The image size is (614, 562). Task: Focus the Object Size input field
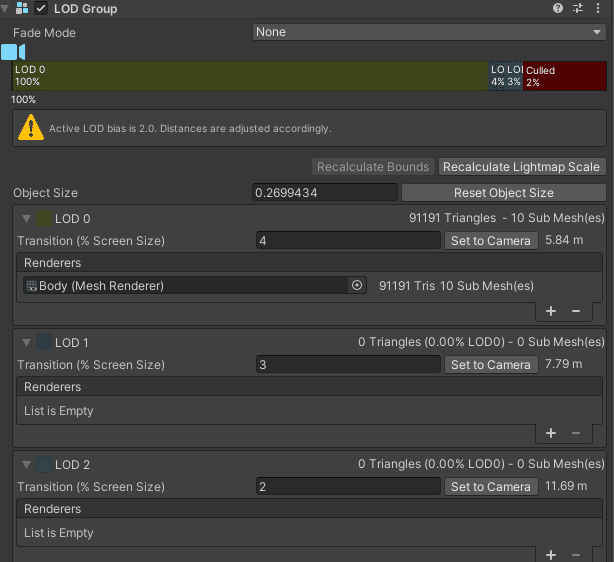coord(325,192)
